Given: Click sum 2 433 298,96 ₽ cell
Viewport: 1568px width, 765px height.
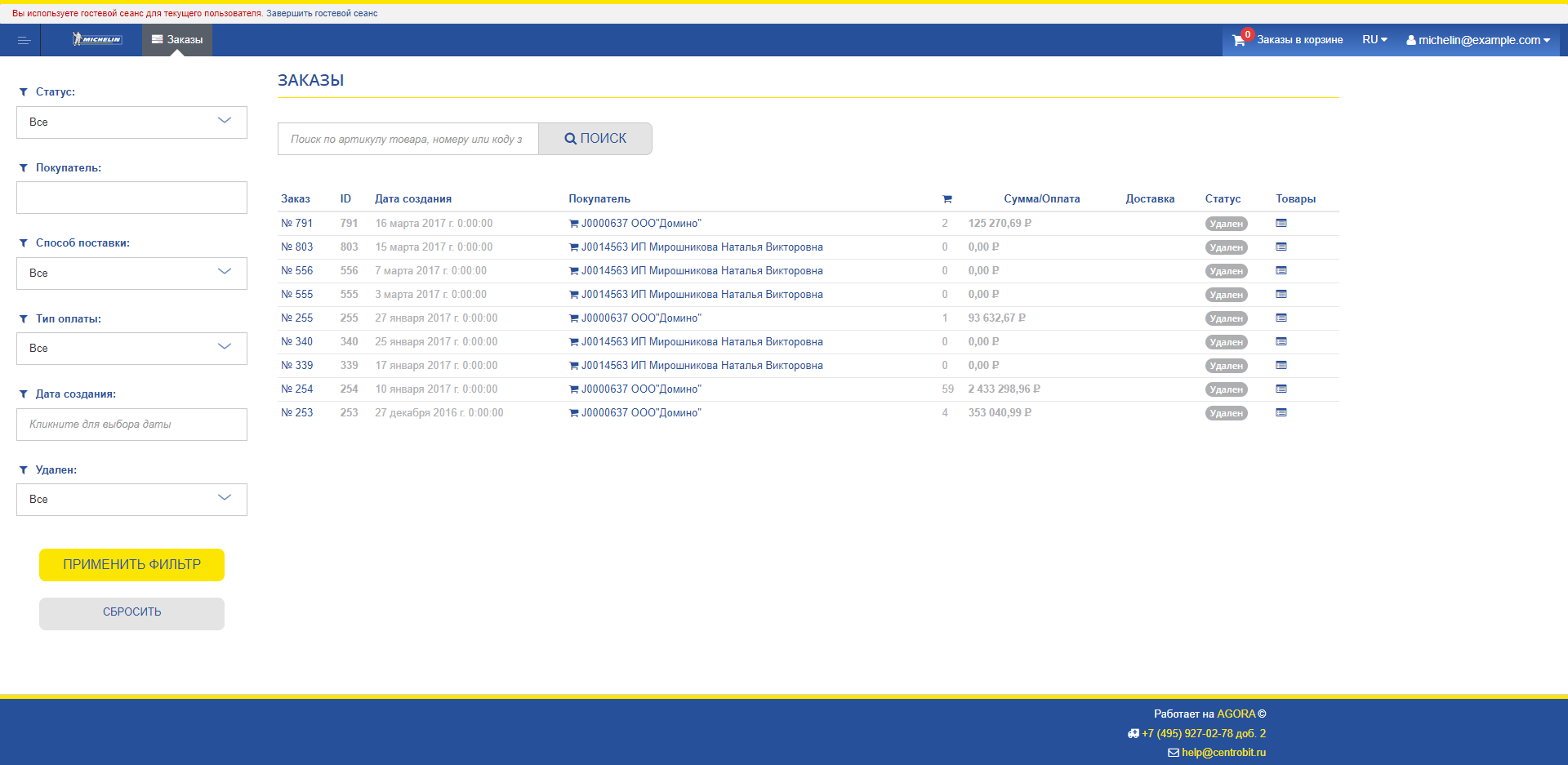Looking at the screenshot, I should tap(1004, 389).
